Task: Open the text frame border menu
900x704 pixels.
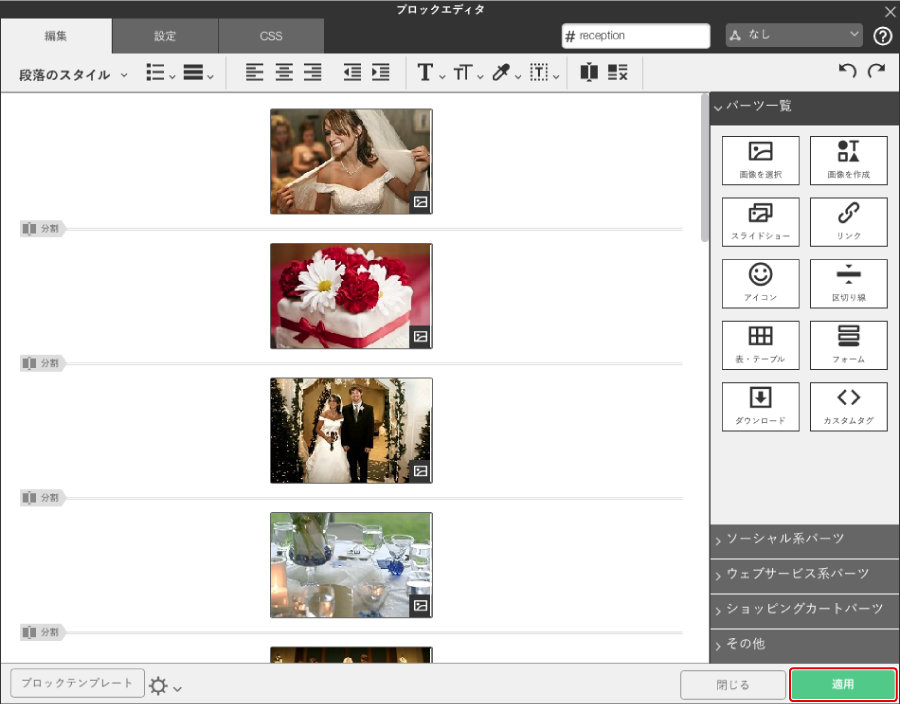Action: [544, 73]
